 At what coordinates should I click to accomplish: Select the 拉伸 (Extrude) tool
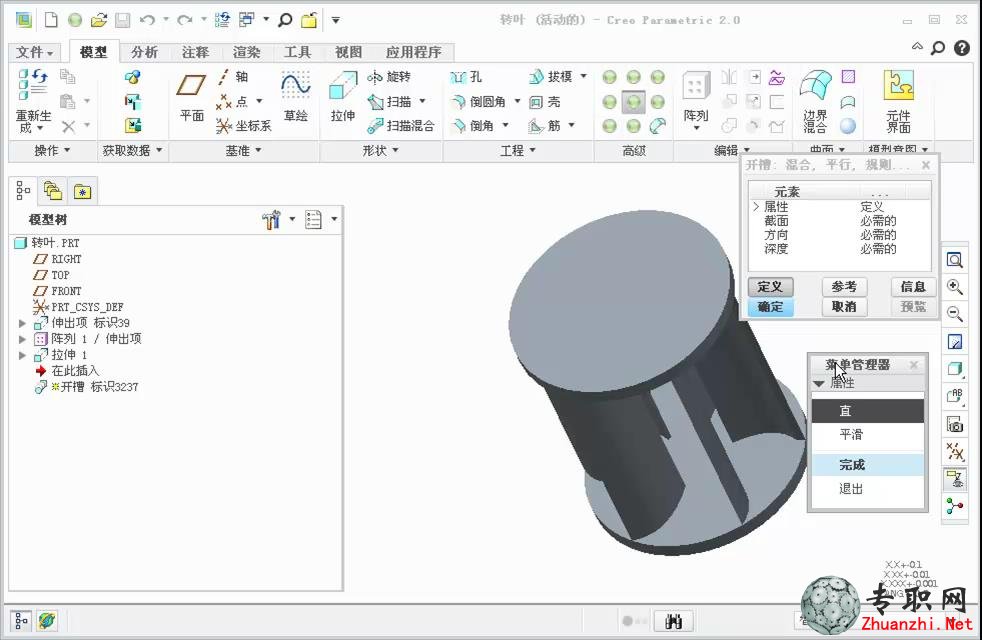point(343,97)
